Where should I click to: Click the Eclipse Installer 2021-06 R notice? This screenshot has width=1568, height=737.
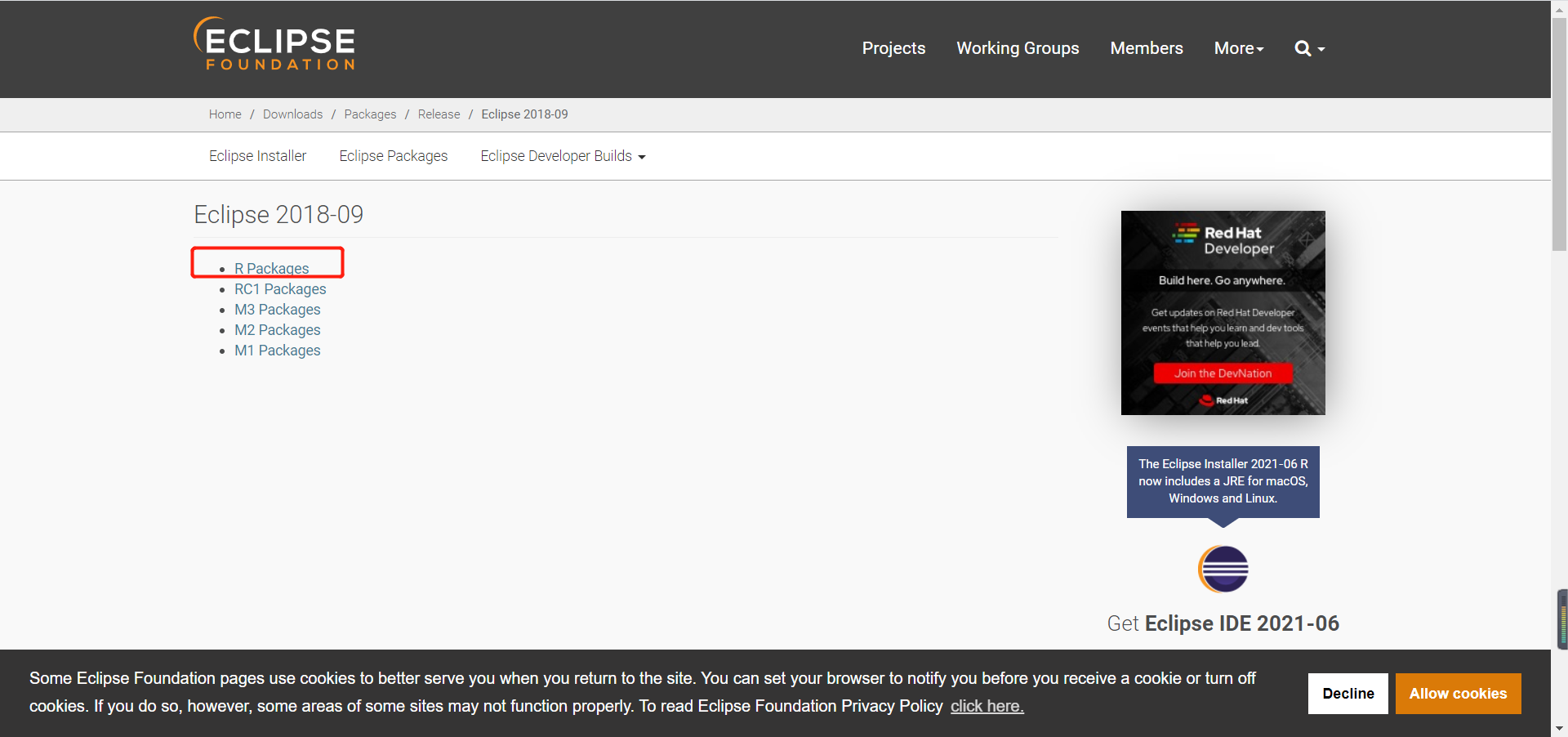[1223, 481]
